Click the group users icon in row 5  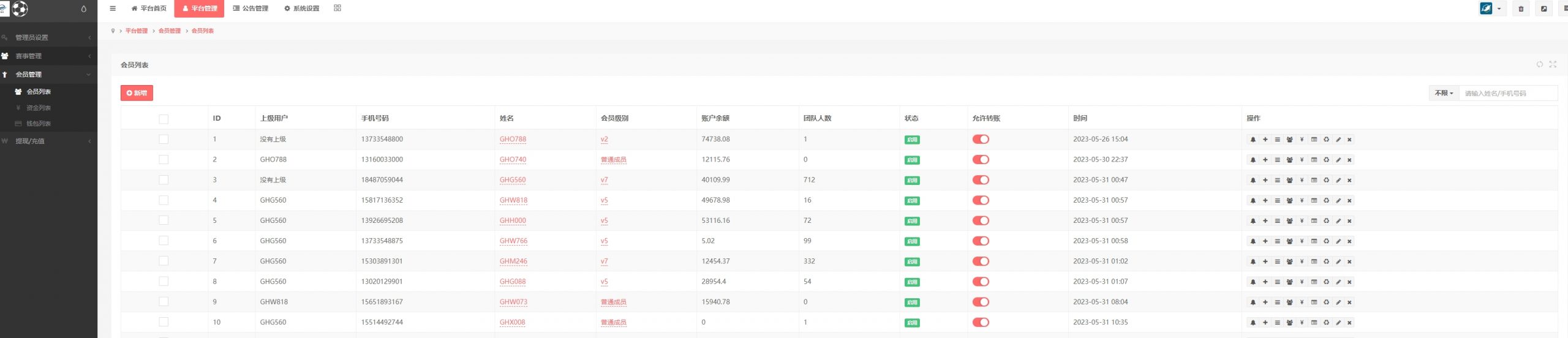click(x=1289, y=221)
